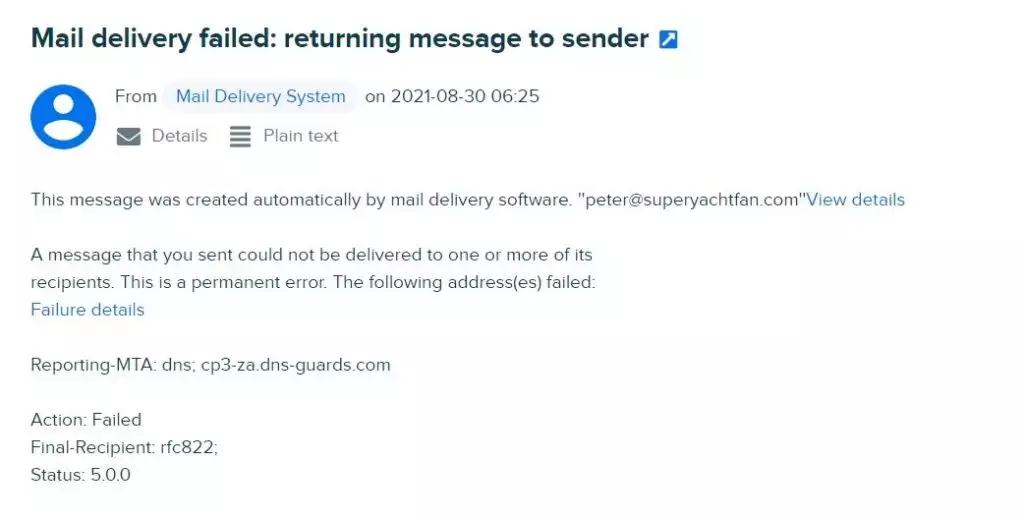Click the Final-Recipient rfc822 line
Viewport: 1024px width, 520px height.
124,447
